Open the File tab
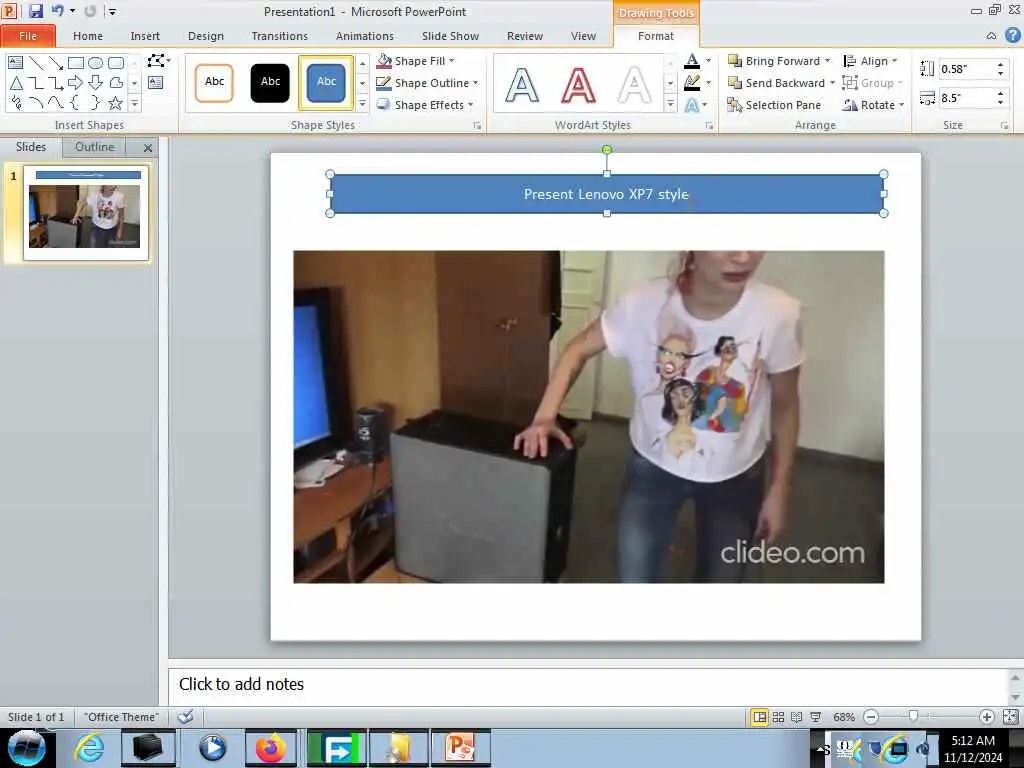 28,36
